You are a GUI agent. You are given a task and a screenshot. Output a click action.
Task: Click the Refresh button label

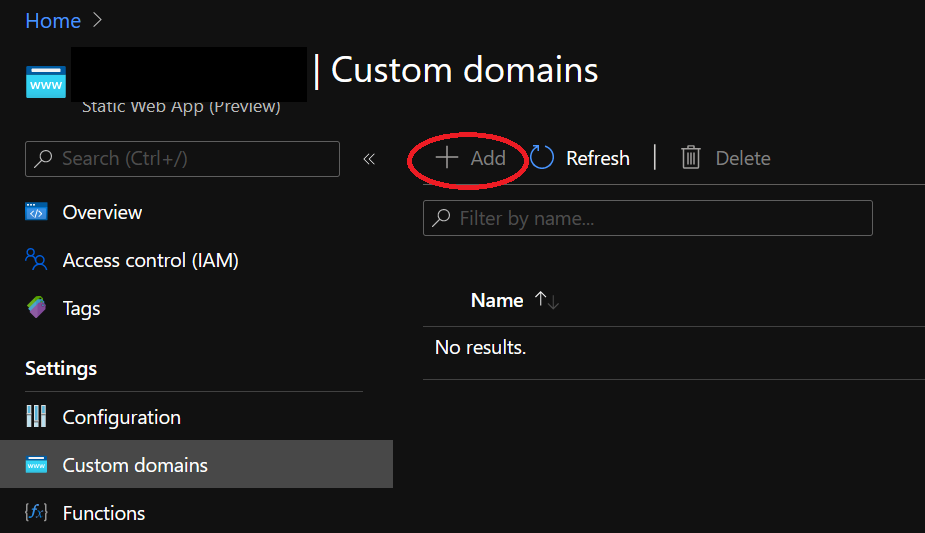(598, 158)
